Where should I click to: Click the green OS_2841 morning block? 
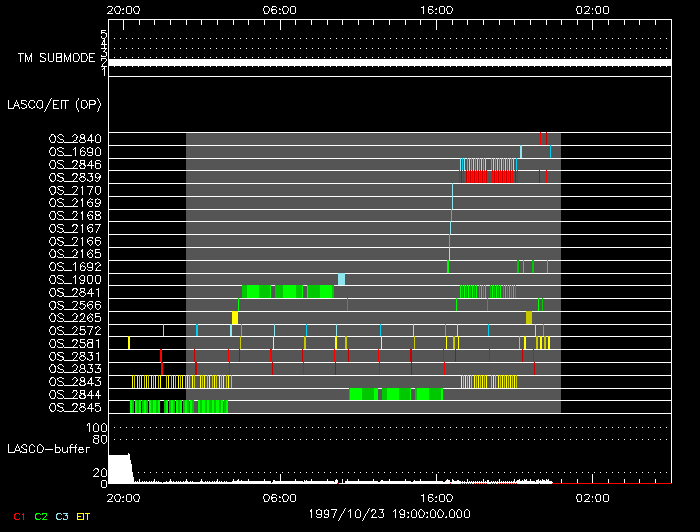(x=288, y=292)
